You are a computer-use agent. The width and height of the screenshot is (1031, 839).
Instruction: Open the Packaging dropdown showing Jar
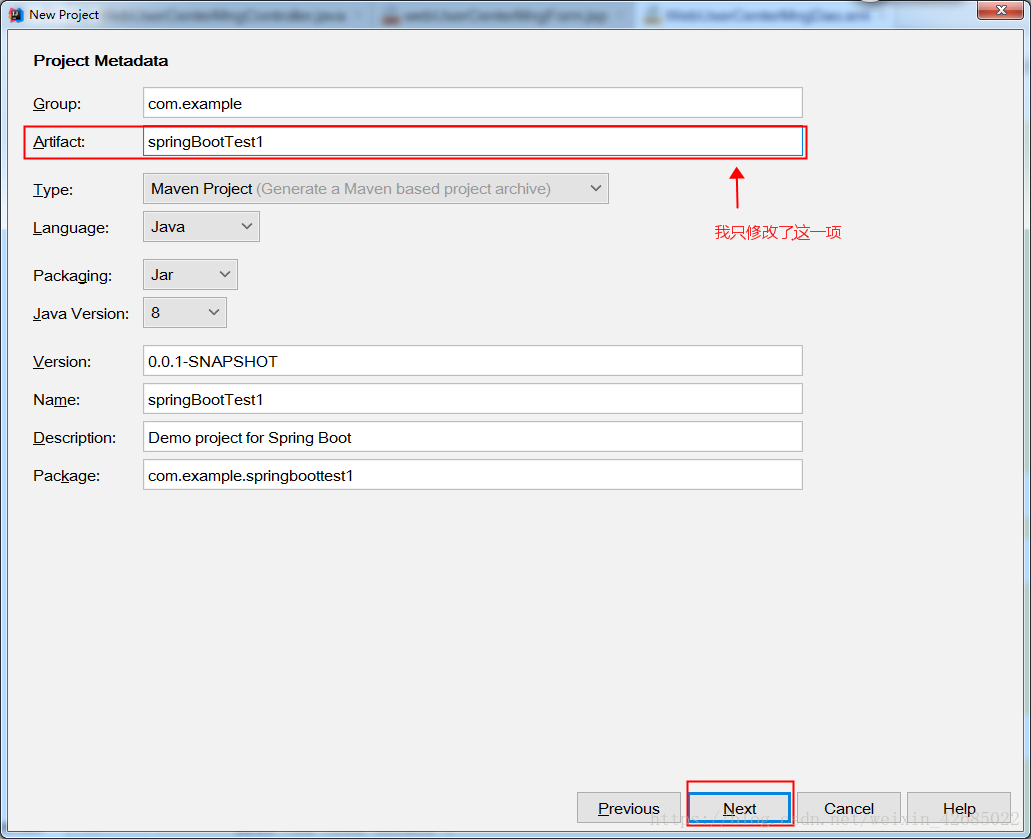190,275
